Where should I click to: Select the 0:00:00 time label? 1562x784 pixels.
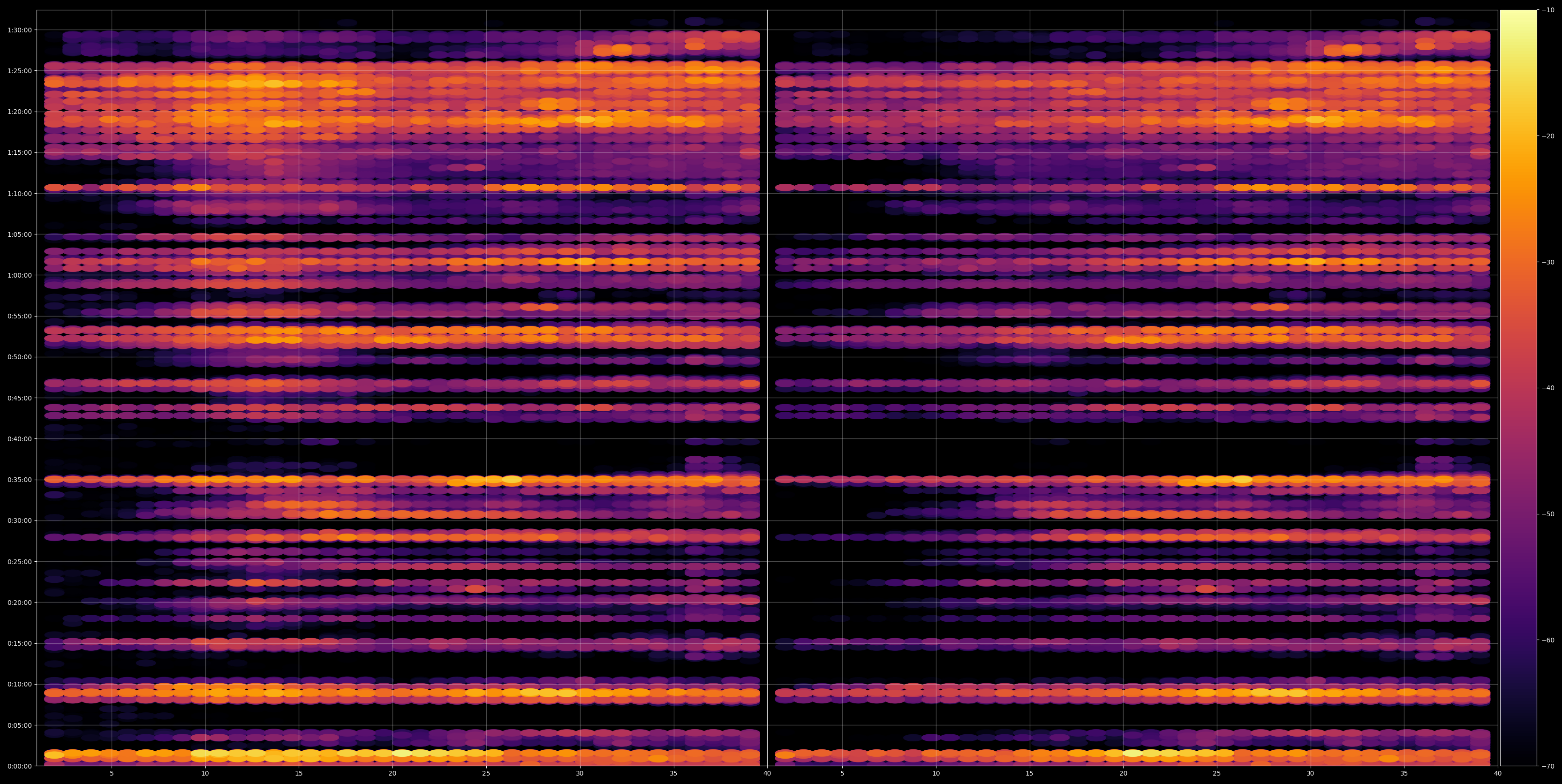[19, 766]
